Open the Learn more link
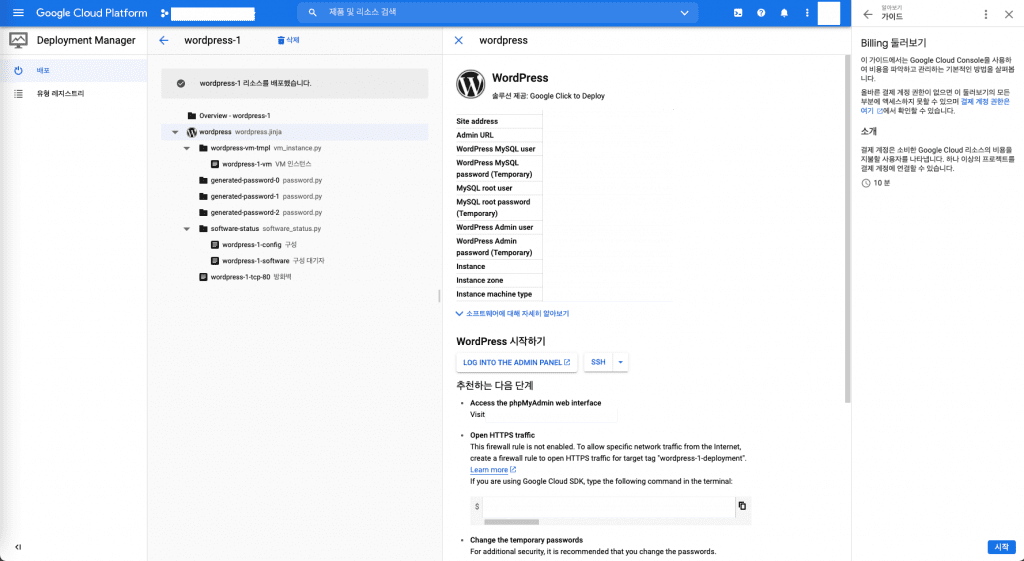The height and width of the screenshot is (561, 1024). click(x=493, y=470)
